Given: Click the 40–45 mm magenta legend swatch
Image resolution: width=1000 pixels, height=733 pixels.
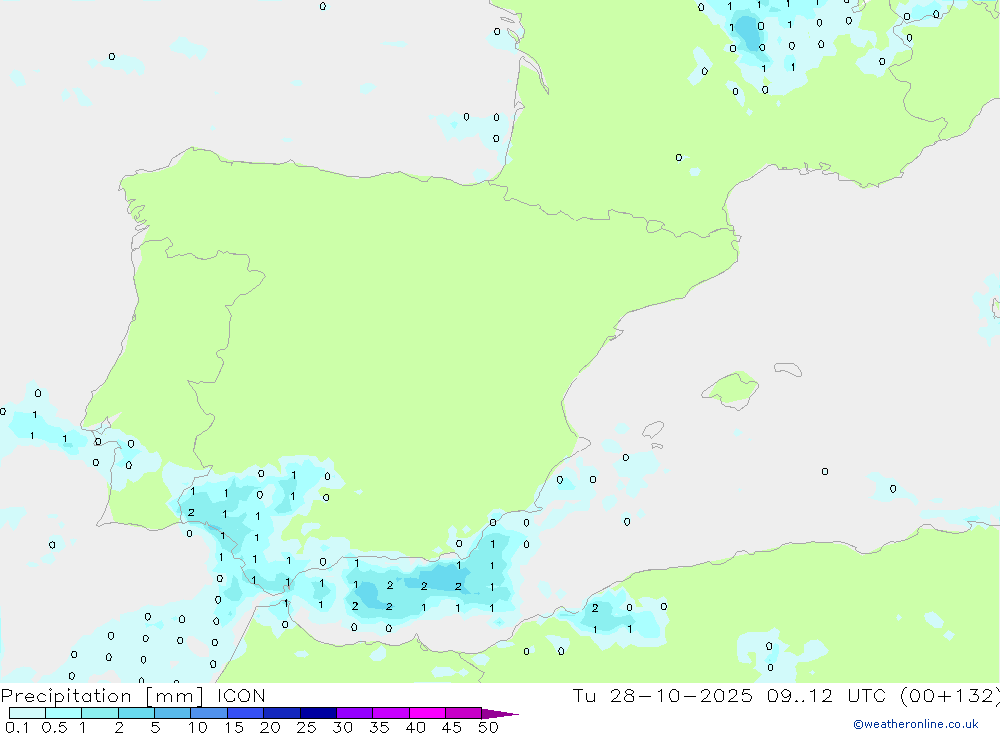Looking at the screenshot, I should coord(427,713).
